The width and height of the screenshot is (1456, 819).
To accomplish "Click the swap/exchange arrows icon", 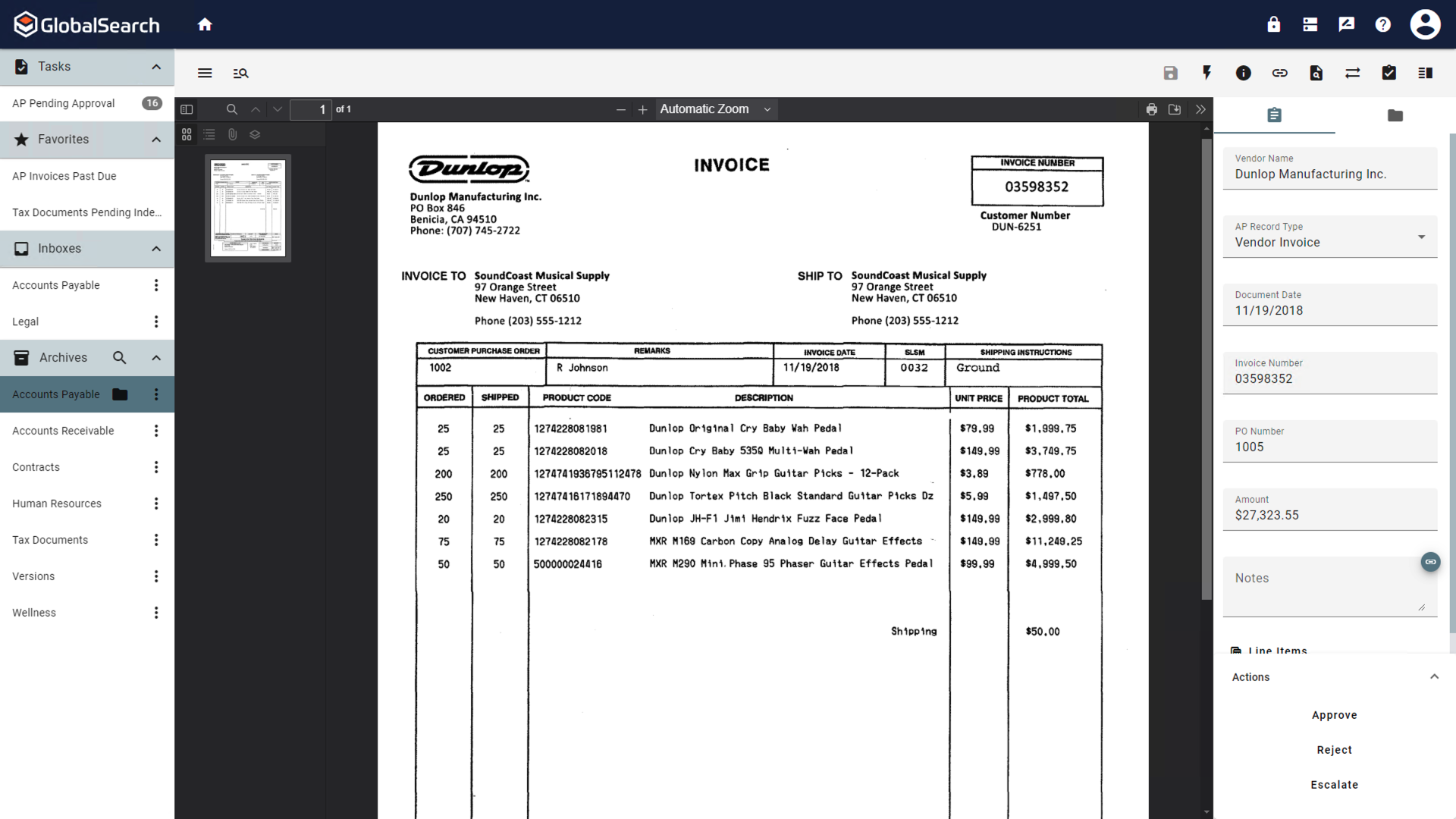I will [1353, 73].
